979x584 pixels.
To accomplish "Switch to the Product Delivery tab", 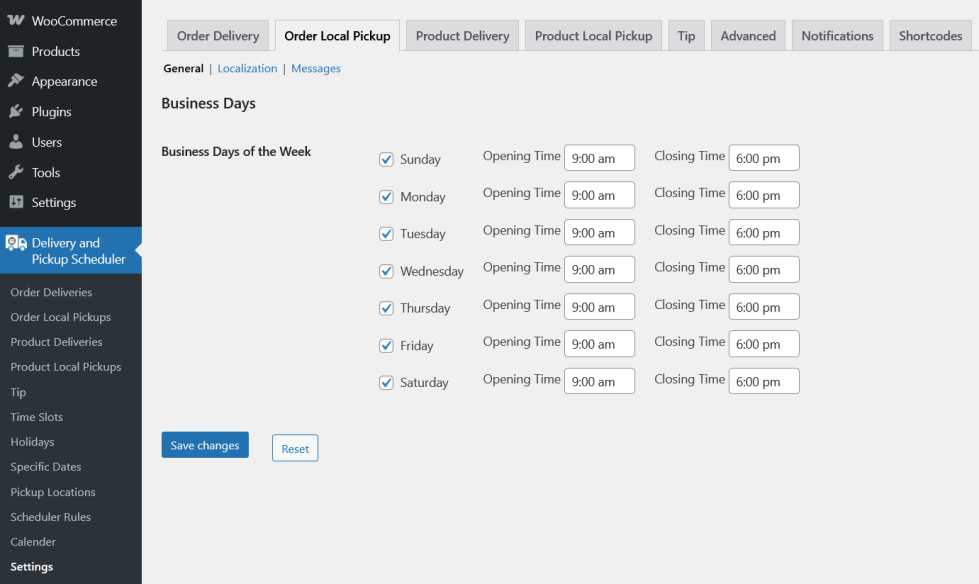I will click(462, 36).
